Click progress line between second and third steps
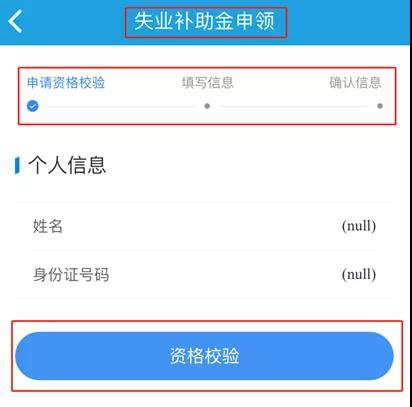Screen dimensions: 412x407 coord(294,106)
